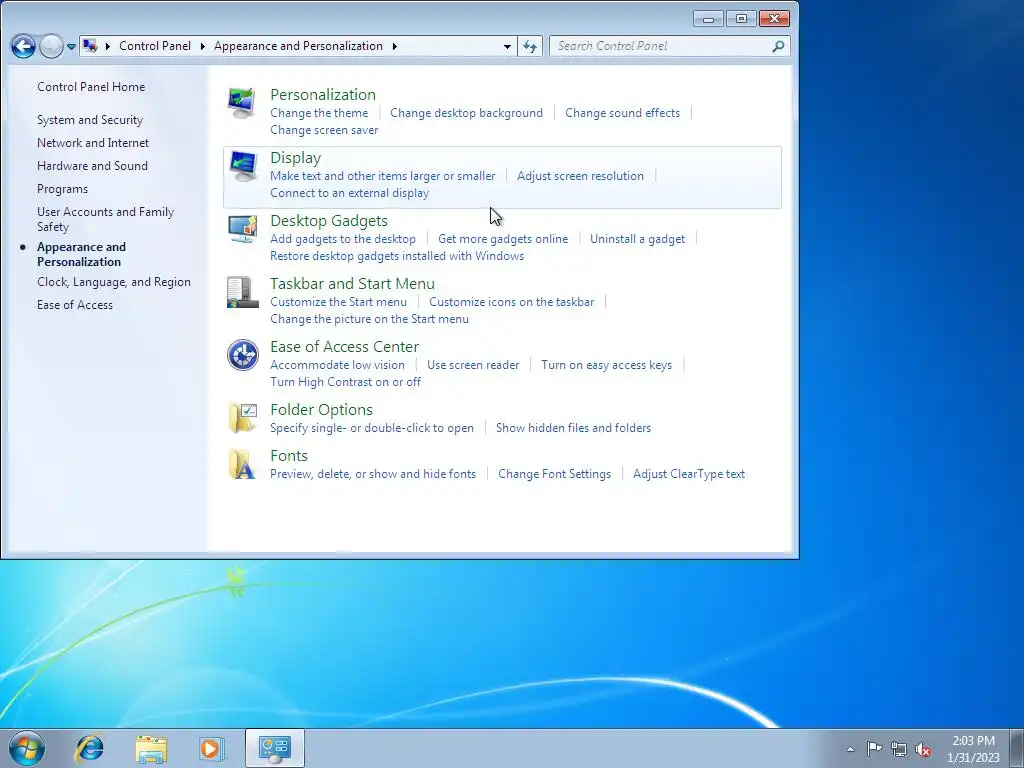Open User Accounts and Family Safety
1024x768 pixels.
105,219
